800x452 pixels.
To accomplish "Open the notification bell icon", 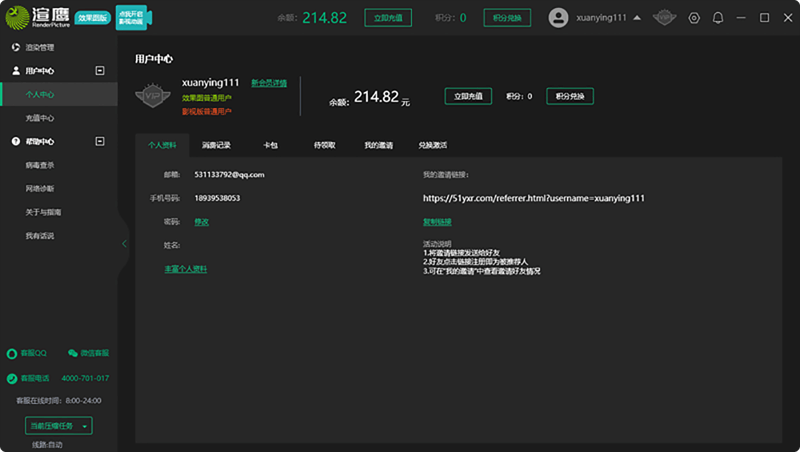I will [x=718, y=18].
